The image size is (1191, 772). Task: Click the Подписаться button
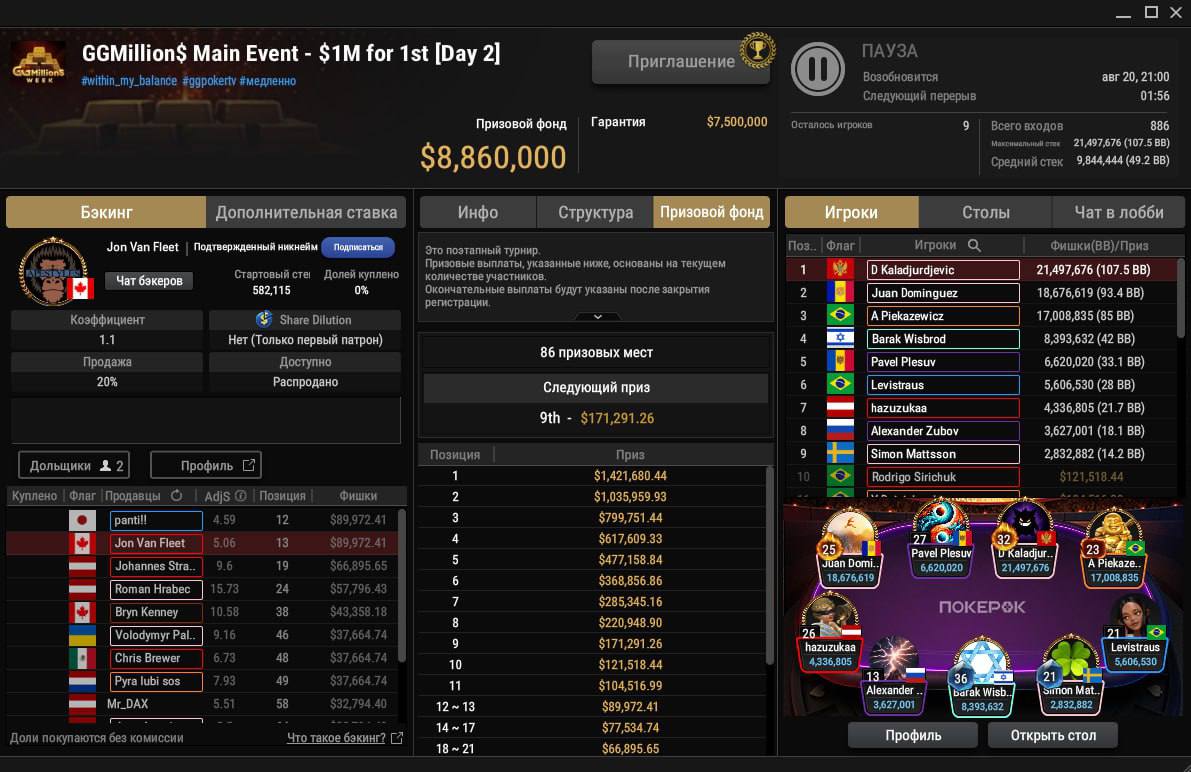358,247
